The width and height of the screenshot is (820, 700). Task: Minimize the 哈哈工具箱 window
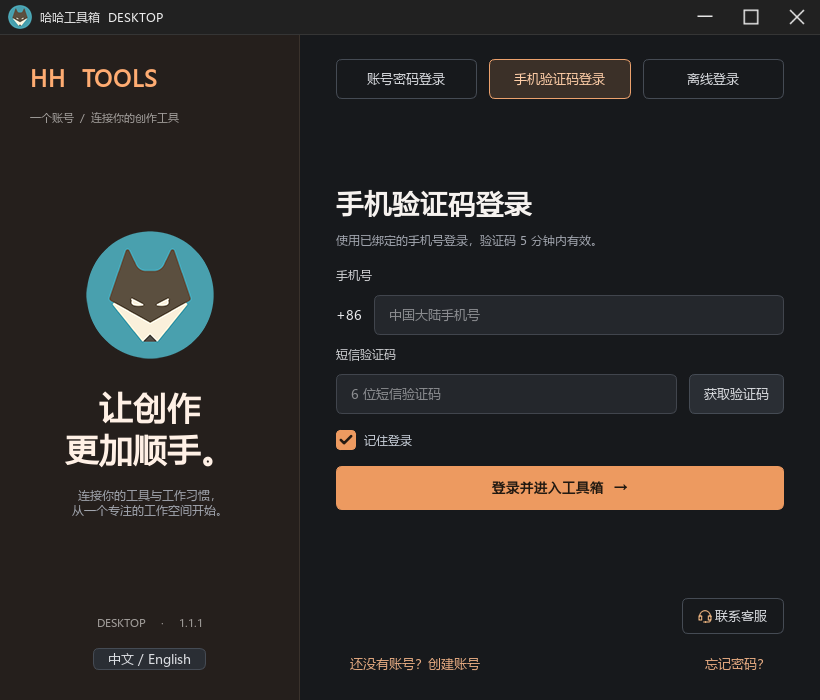[705, 17]
